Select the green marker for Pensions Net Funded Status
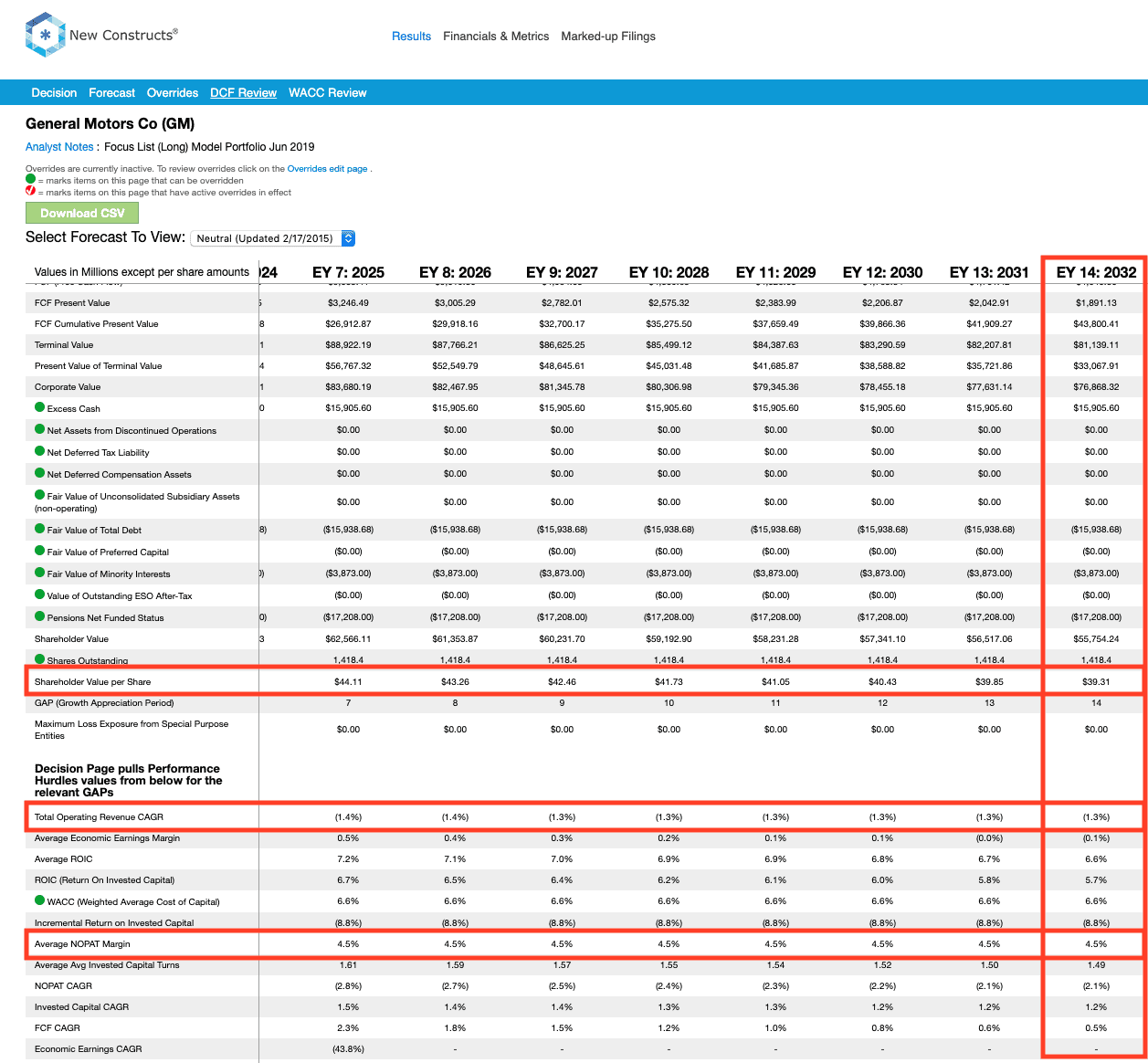Image resolution: width=1148 pixels, height=1063 pixels. (40, 616)
